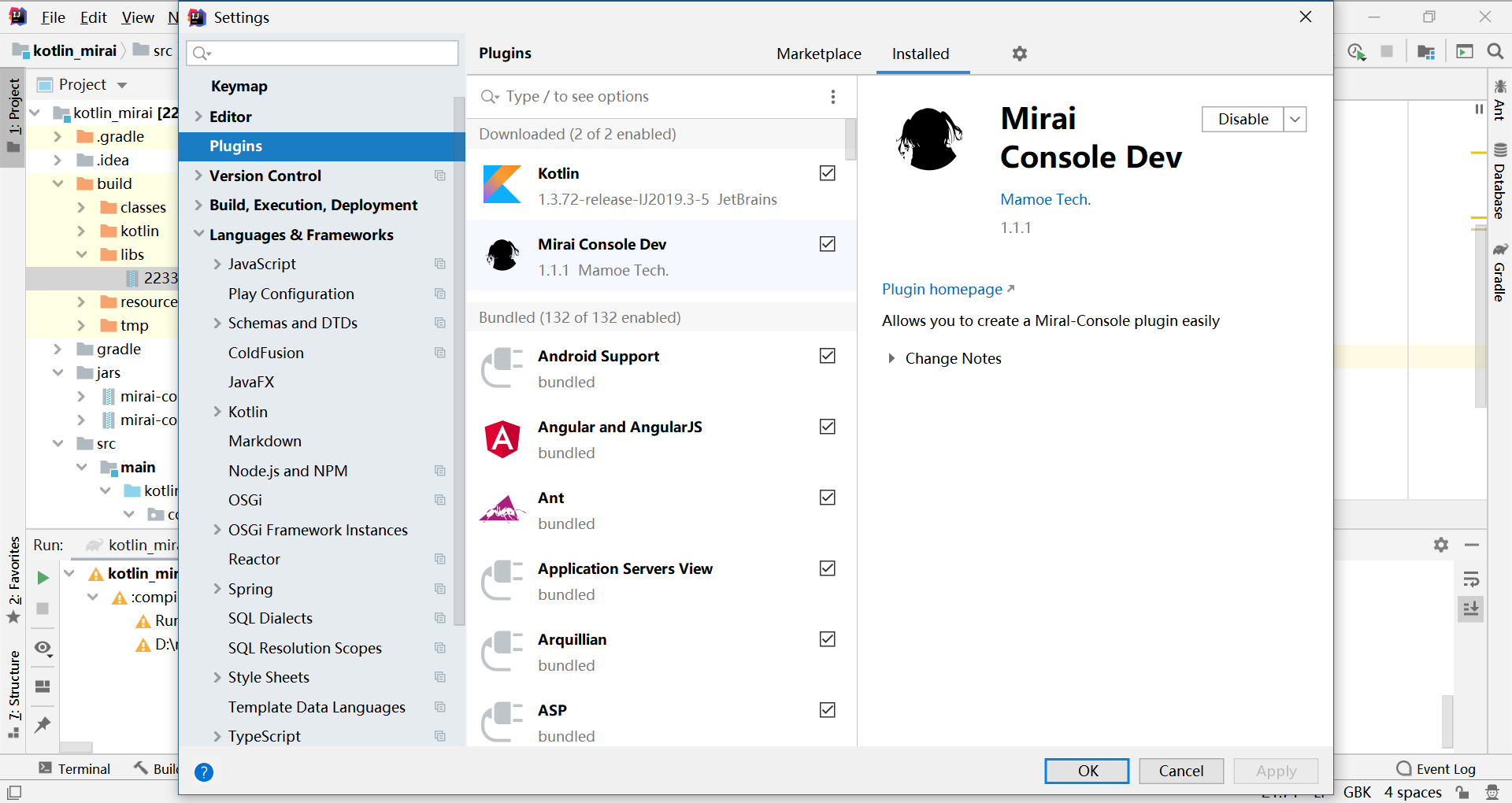
Task: Focus the Settings search field
Action: pyautogui.click(x=322, y=53)
